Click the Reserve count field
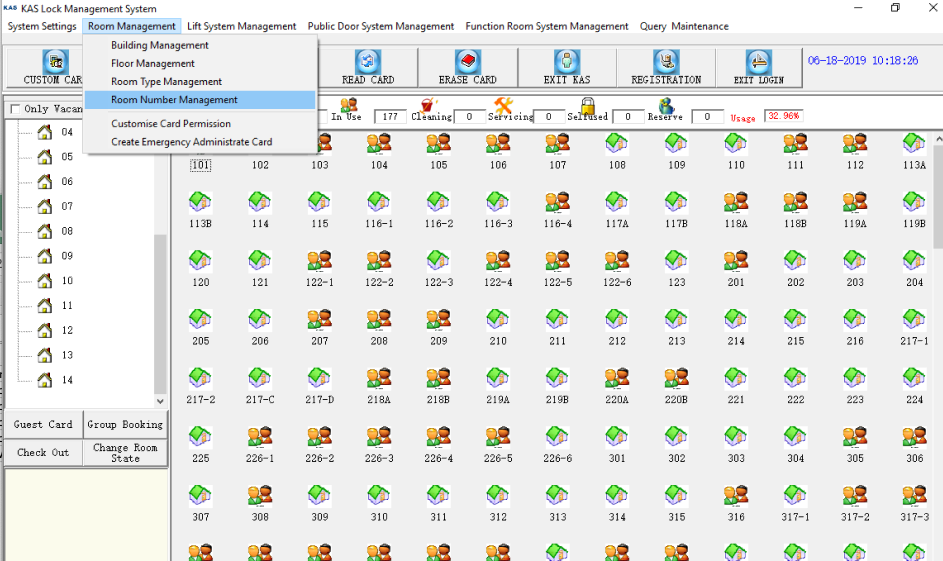943x561 pixels. tap(707, 117)
